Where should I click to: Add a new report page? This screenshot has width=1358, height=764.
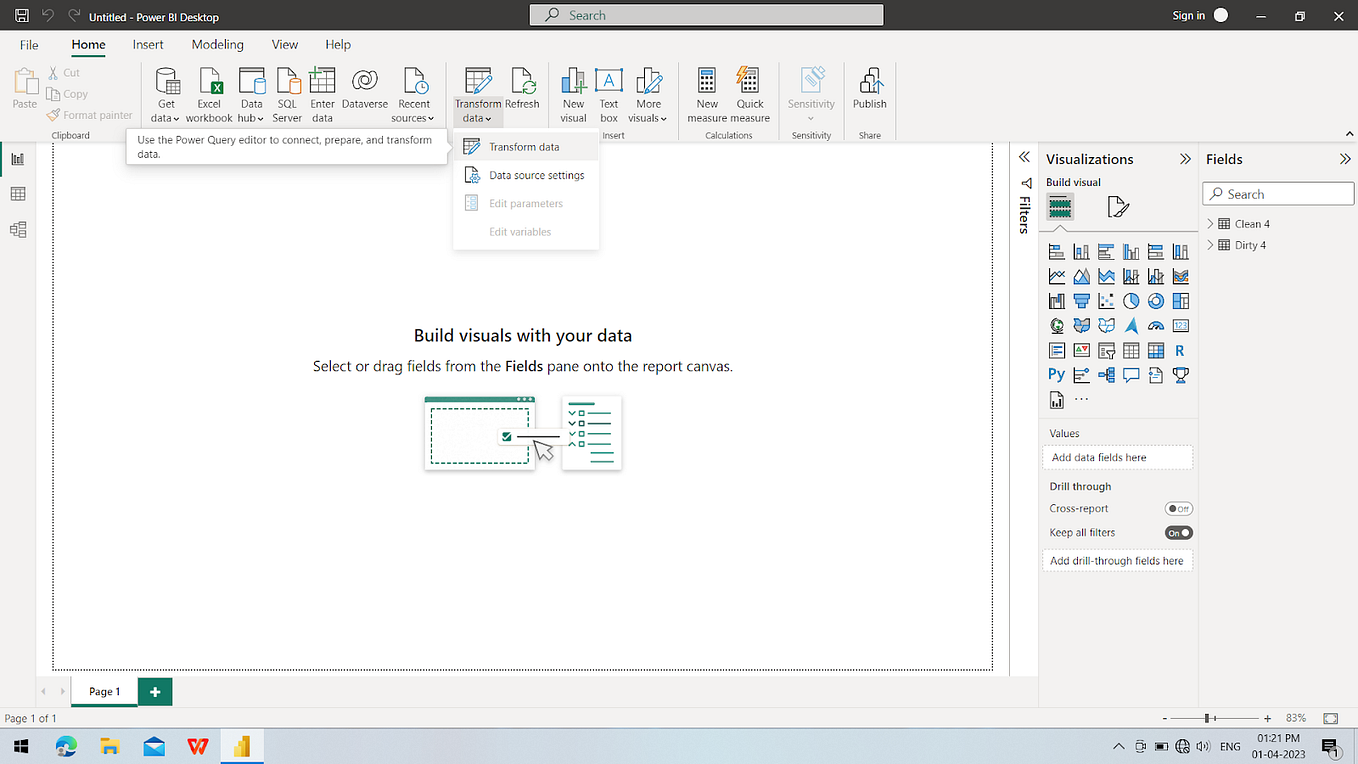click(155, 691)
